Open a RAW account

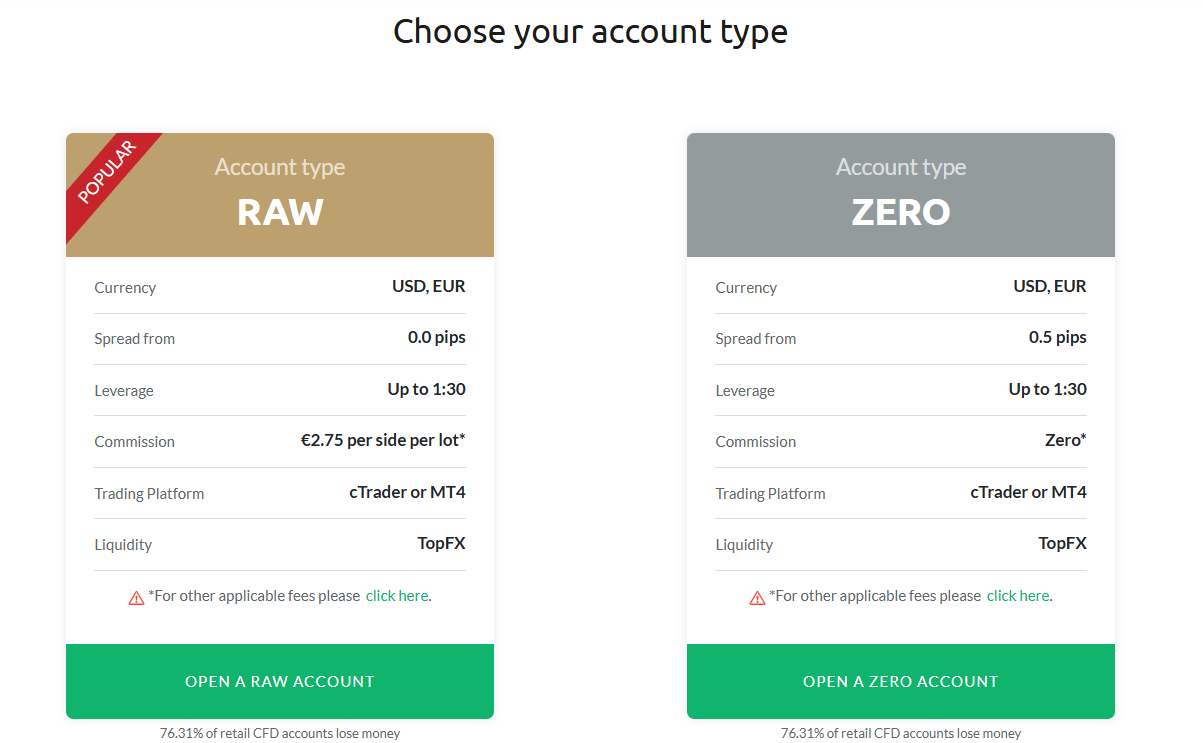point(280,681)
